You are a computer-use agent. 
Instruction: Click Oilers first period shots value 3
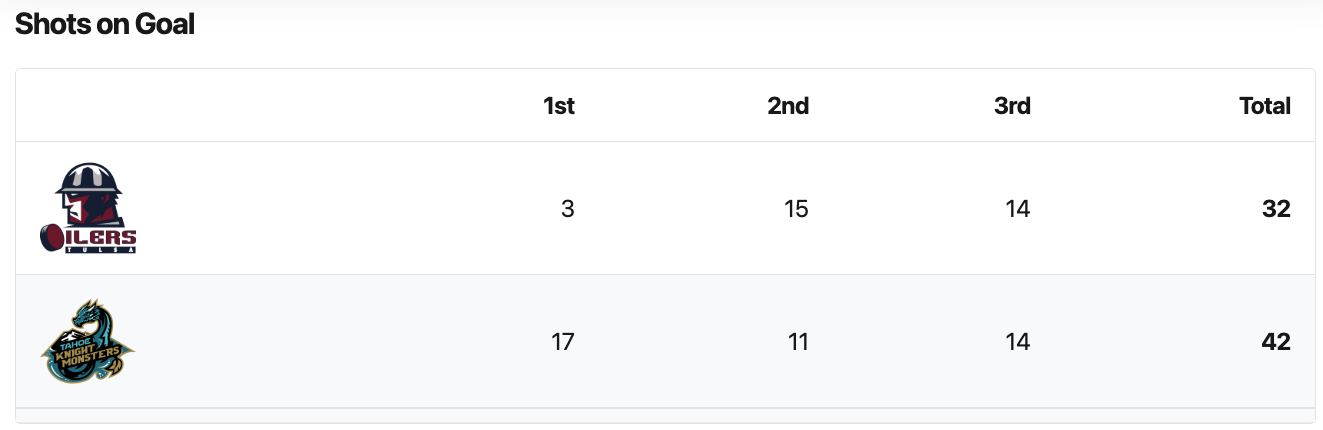tap(568, 209)
